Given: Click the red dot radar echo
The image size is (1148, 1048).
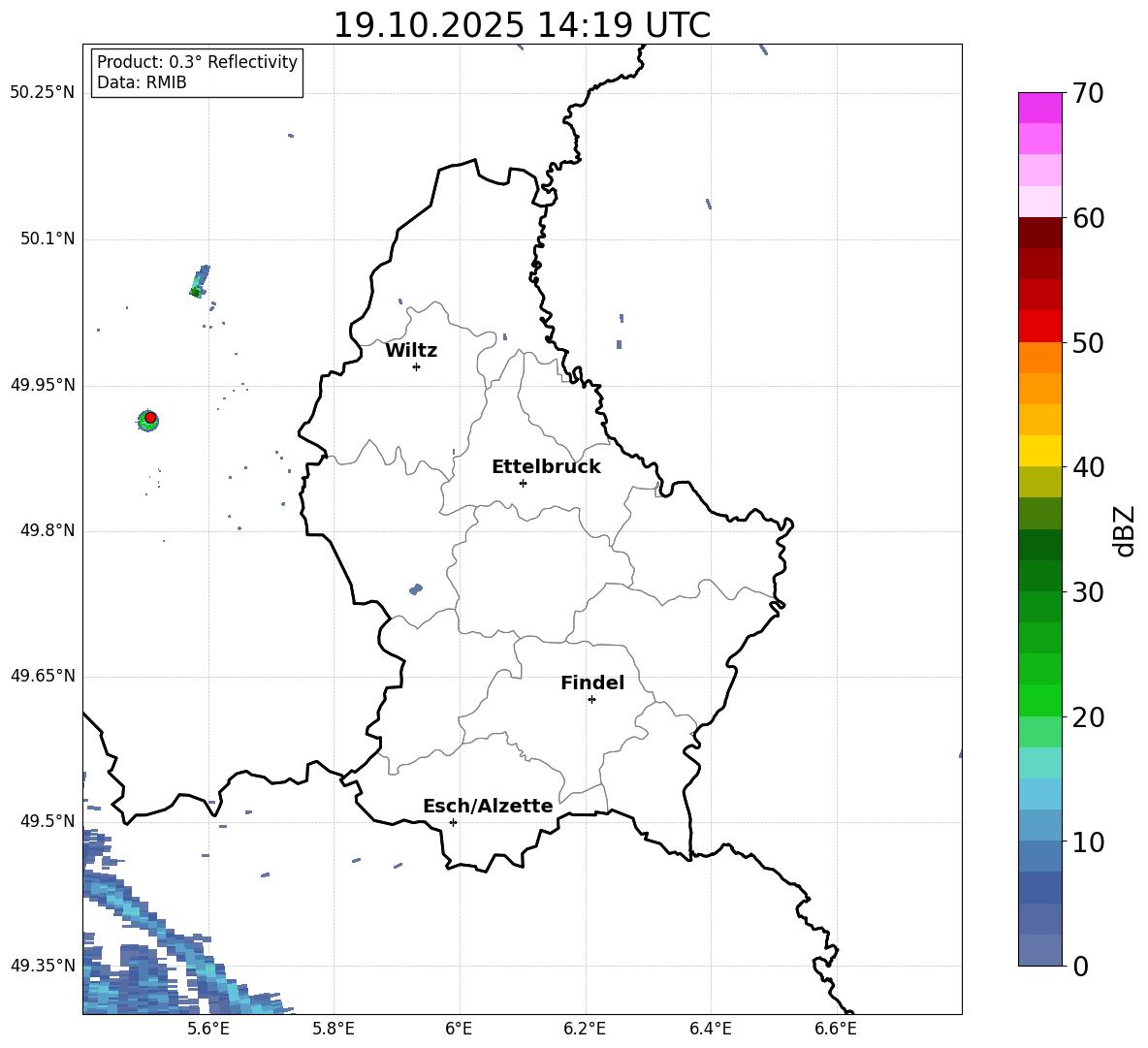Looking at the screenshot, I should tap(150, 418).
